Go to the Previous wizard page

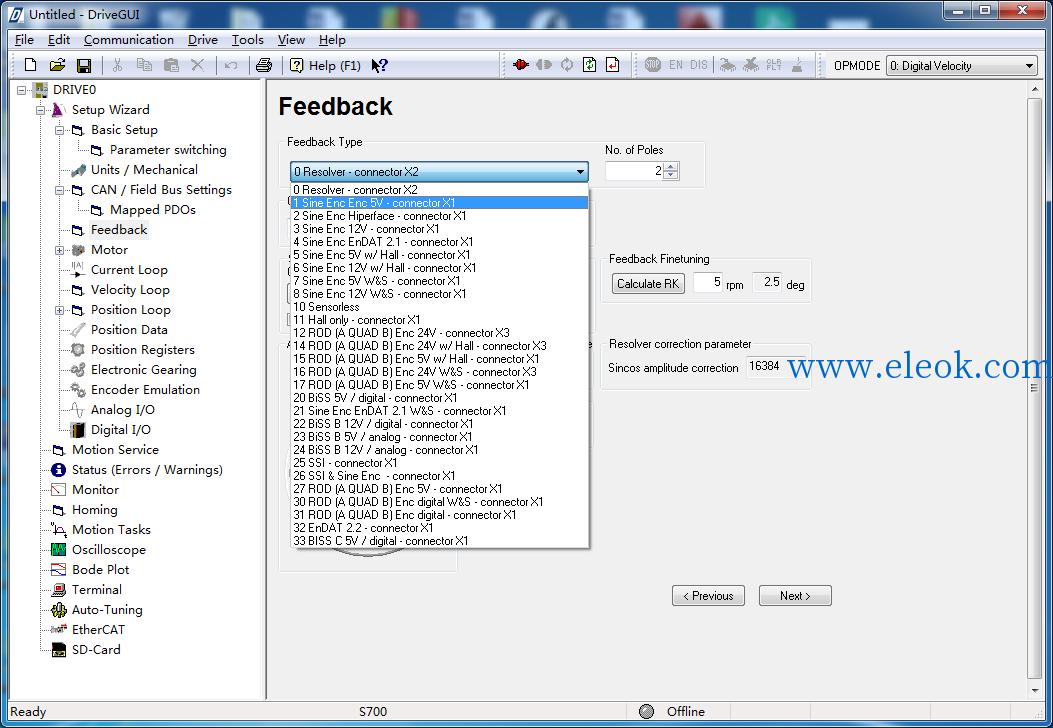(708, 596)
